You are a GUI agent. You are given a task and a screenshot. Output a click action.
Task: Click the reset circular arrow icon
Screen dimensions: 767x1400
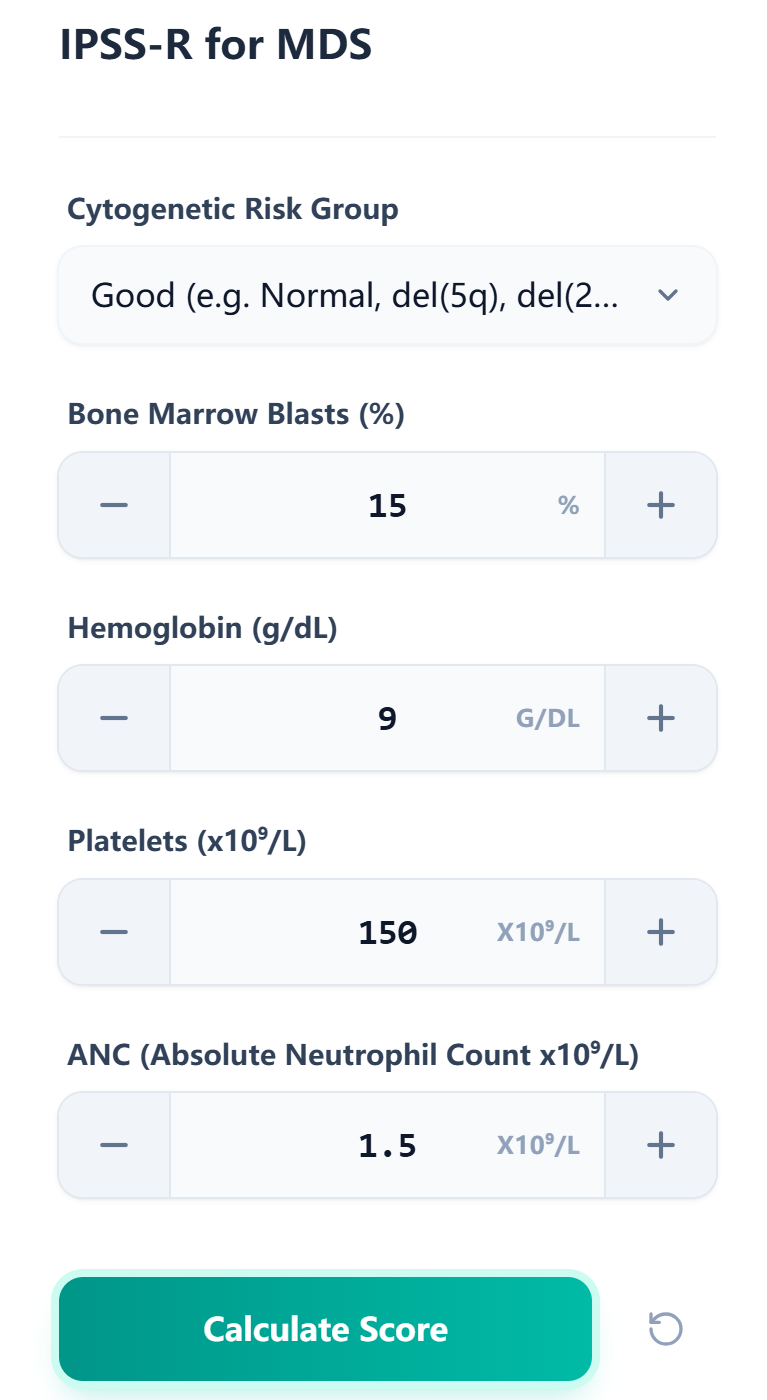[663, 1328]
